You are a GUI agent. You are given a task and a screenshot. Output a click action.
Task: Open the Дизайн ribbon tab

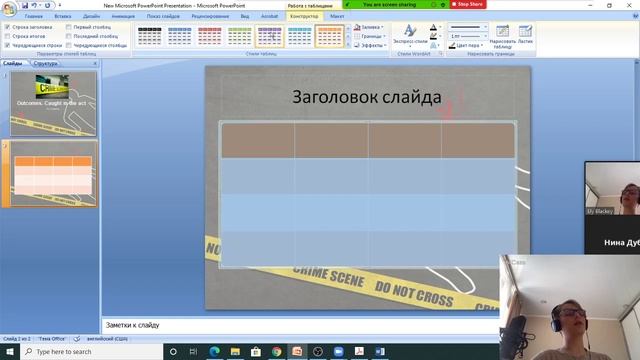pos(91,16)
